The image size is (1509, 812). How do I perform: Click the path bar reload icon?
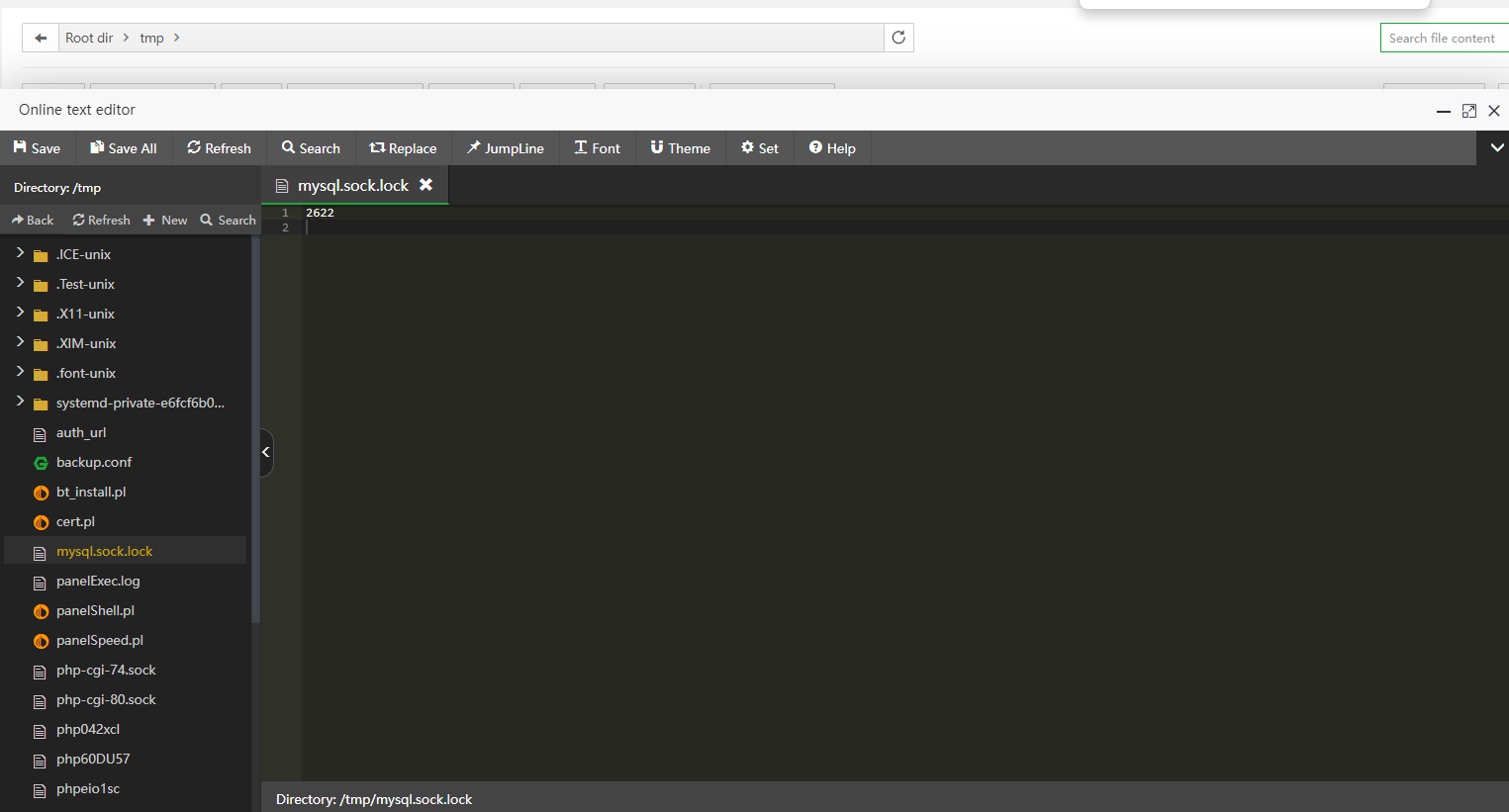(x=898, y=38)
